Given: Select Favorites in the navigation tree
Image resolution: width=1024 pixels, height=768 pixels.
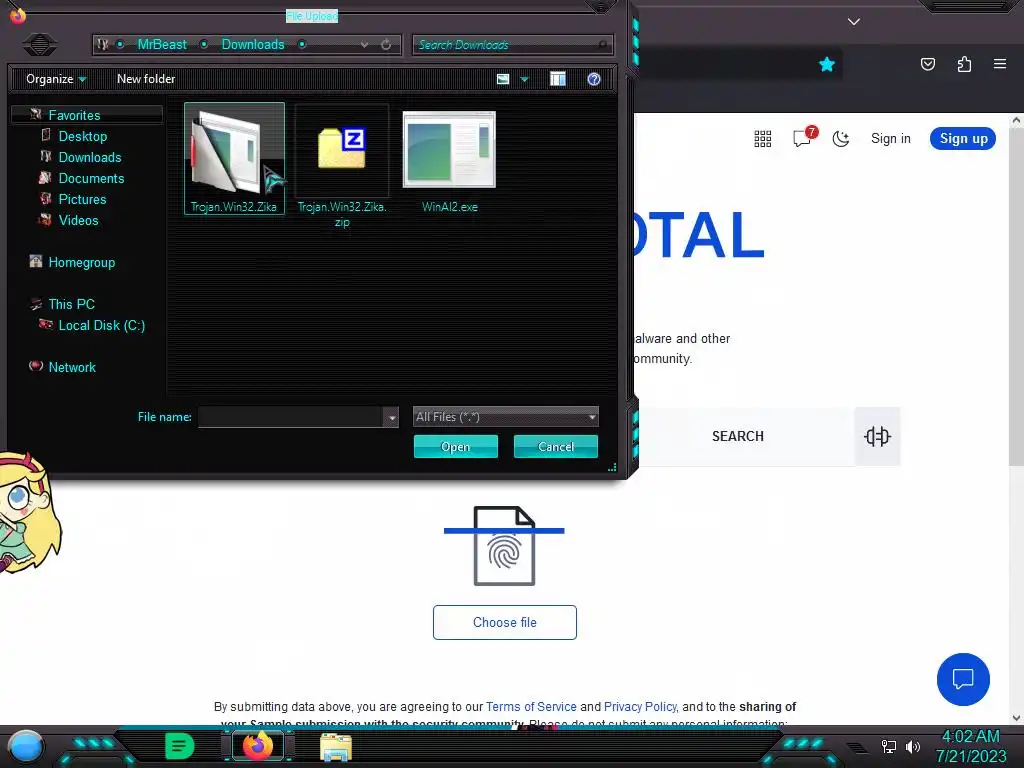Looking at the screenshot, I should (x=74, y=115).
